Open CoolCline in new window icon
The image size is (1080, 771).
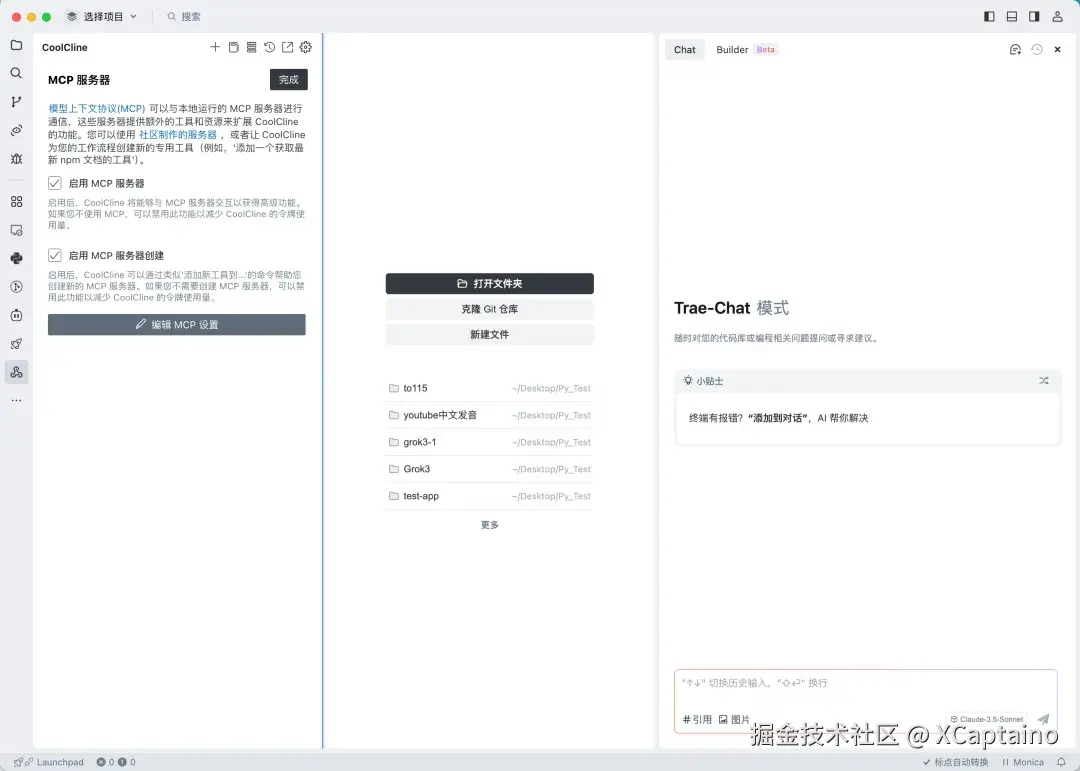287,47
